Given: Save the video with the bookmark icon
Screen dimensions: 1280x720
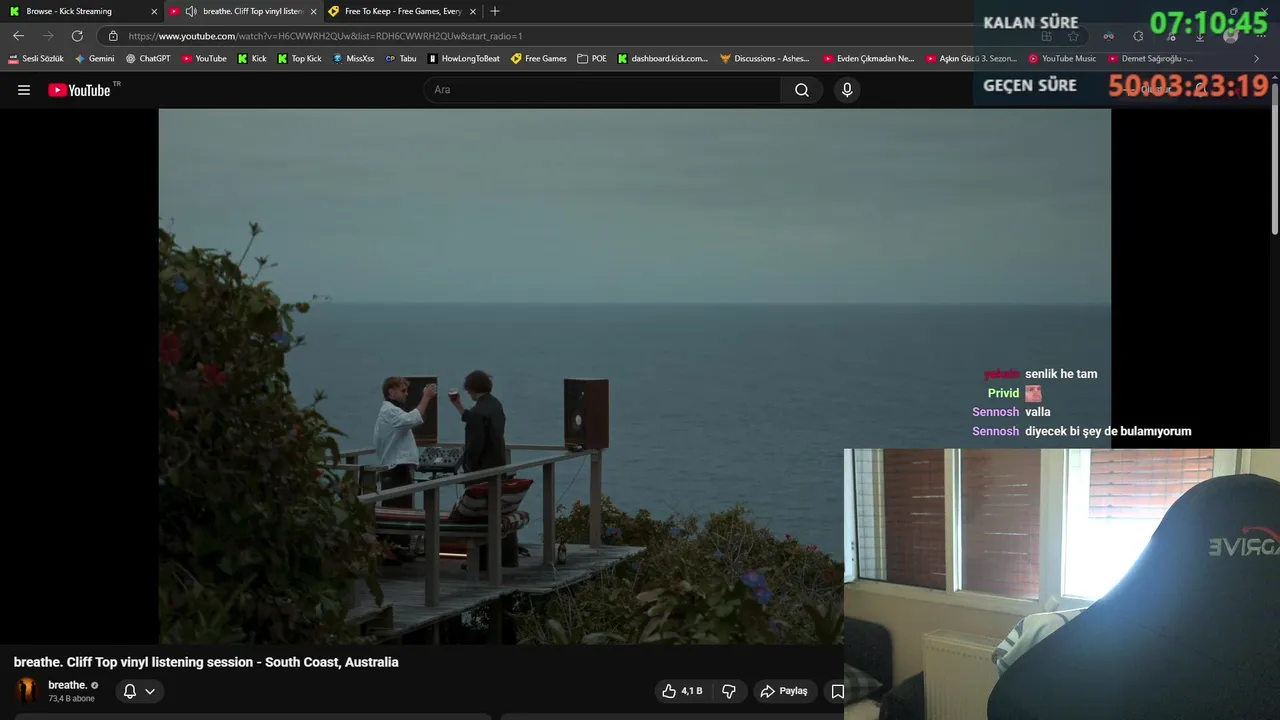Looking at the screenshot, I should click(x=838, y=691).
